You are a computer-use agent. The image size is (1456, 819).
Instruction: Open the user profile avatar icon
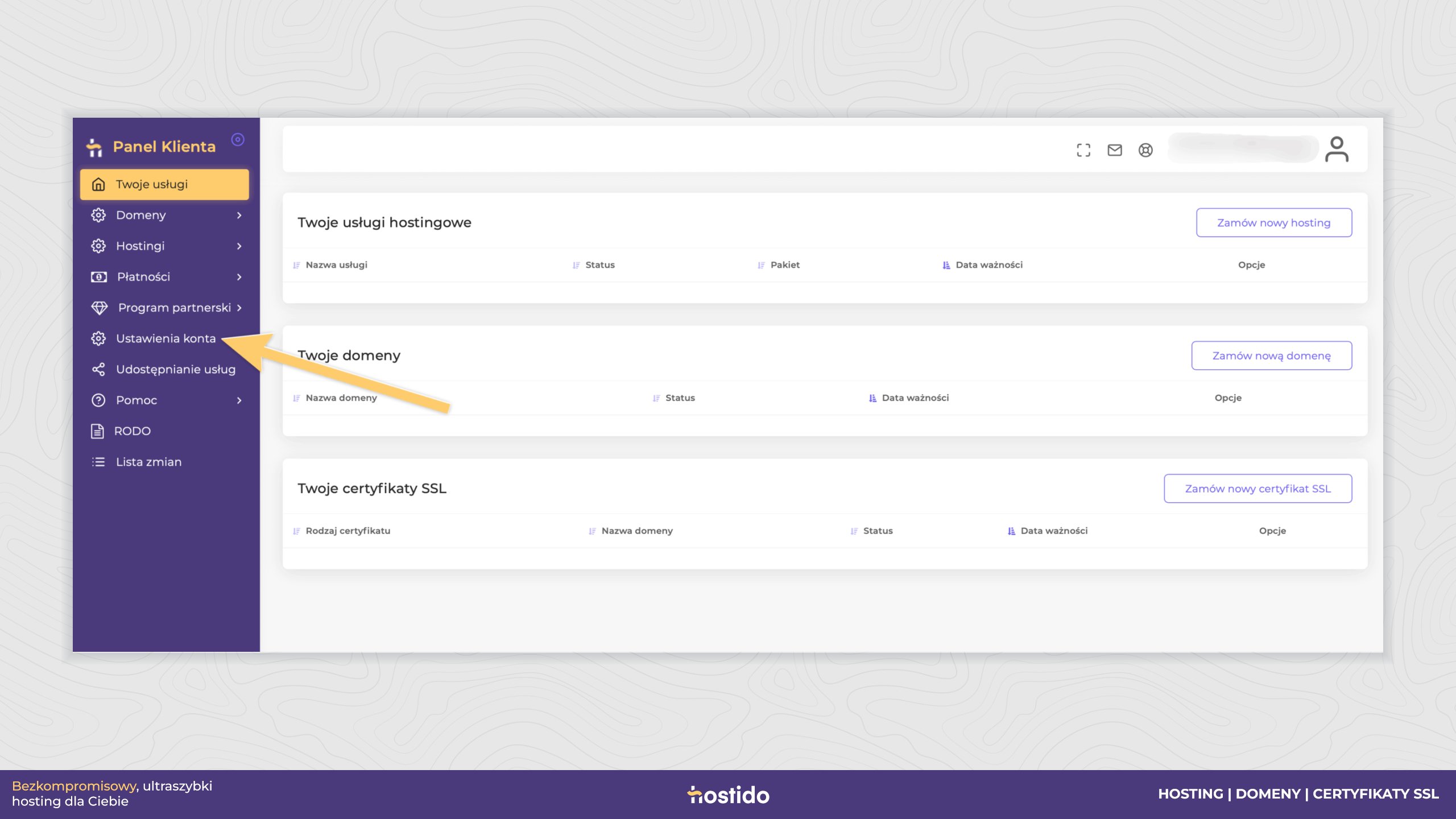[x=1337, y=150]
